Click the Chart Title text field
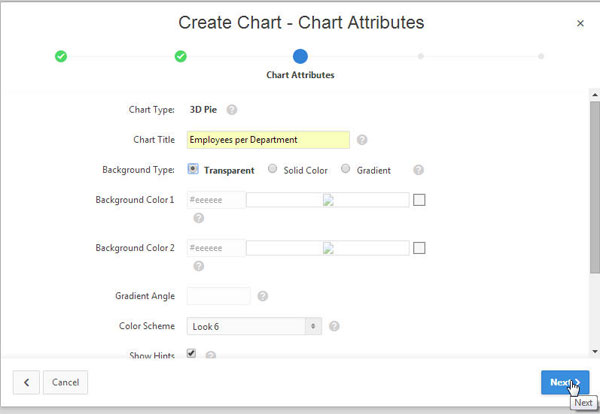This screenshot has height=414, width=600. pos(268,140)
